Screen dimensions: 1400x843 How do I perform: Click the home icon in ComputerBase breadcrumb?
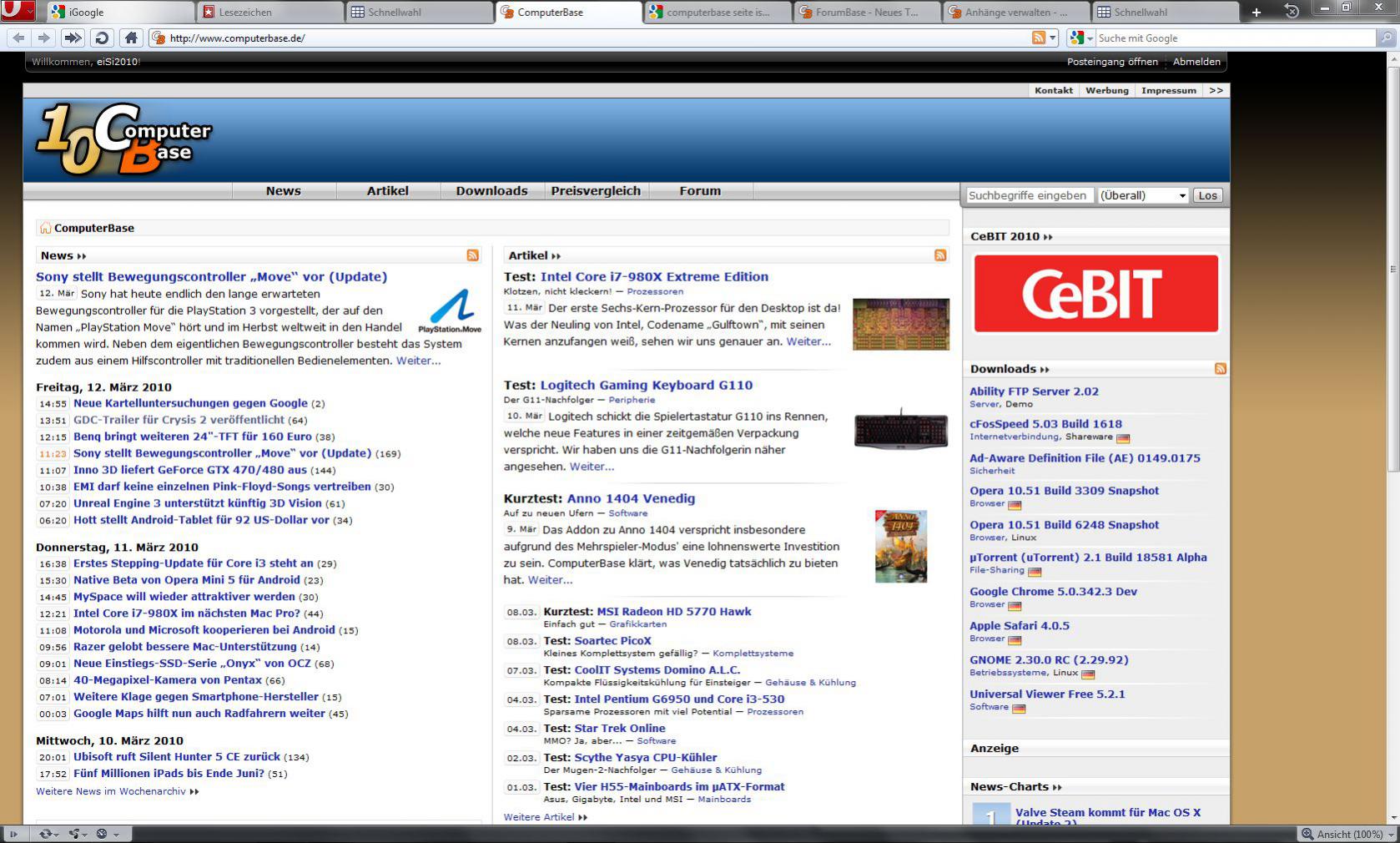point(45,228)
